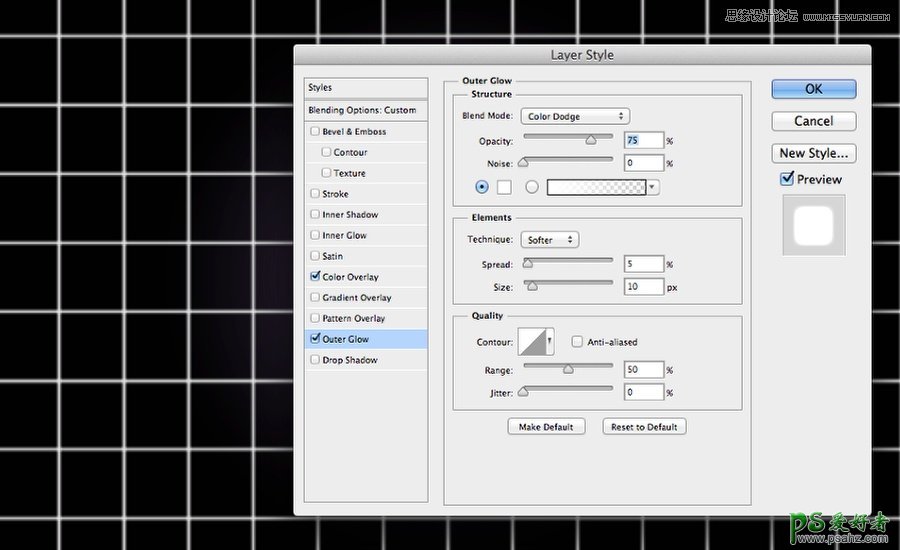Image resolution: width=900 pixels, height=550 pixels.
Task: Expand the Contour picker arrow
Action: [x=549, y=342]
